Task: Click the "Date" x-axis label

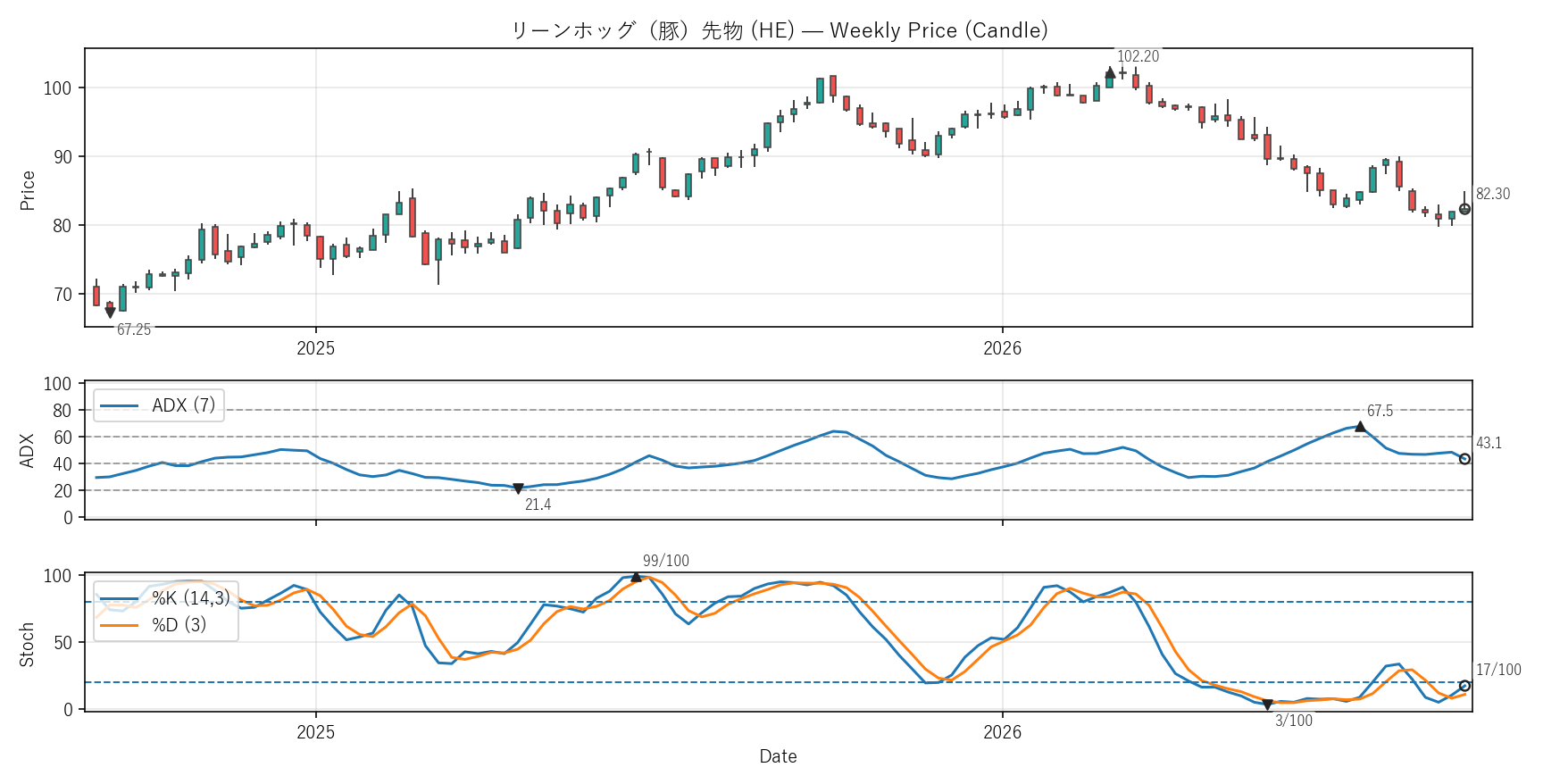Action: 778,756
